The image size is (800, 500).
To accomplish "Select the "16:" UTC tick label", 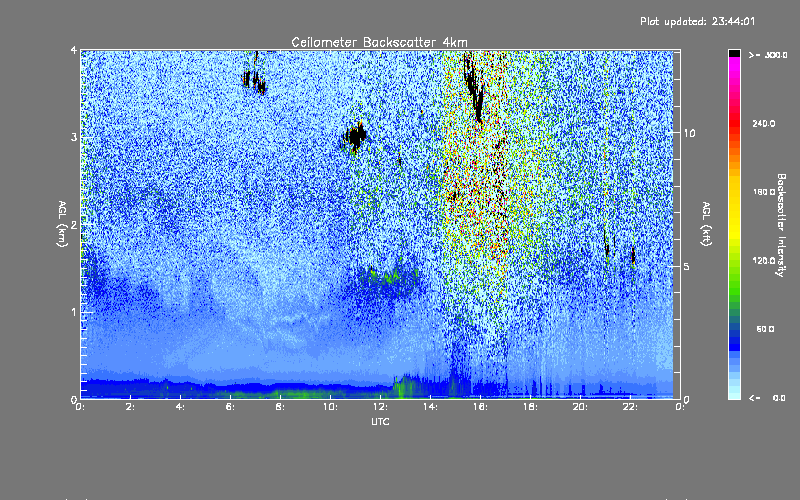I will 480,407.
